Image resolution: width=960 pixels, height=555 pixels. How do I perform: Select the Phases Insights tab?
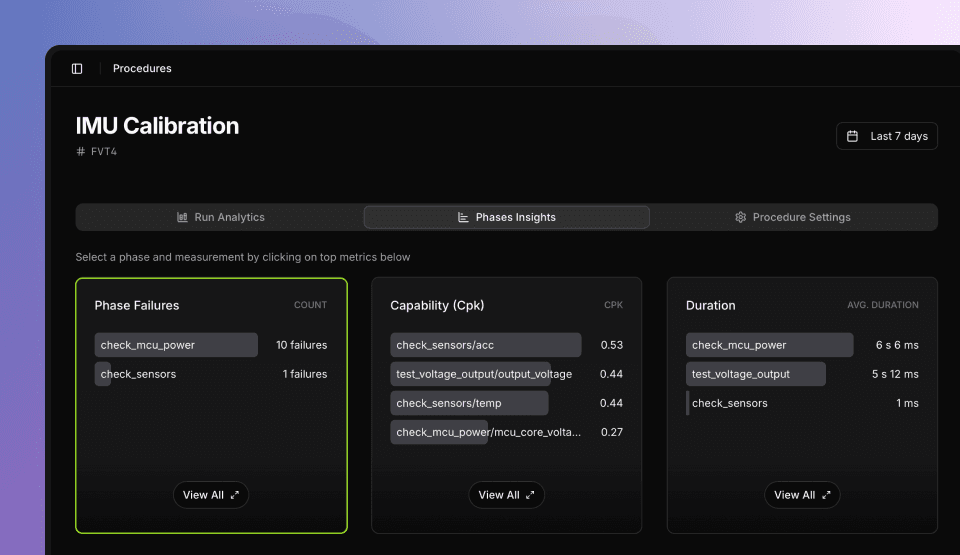click(x=506, y=217)
